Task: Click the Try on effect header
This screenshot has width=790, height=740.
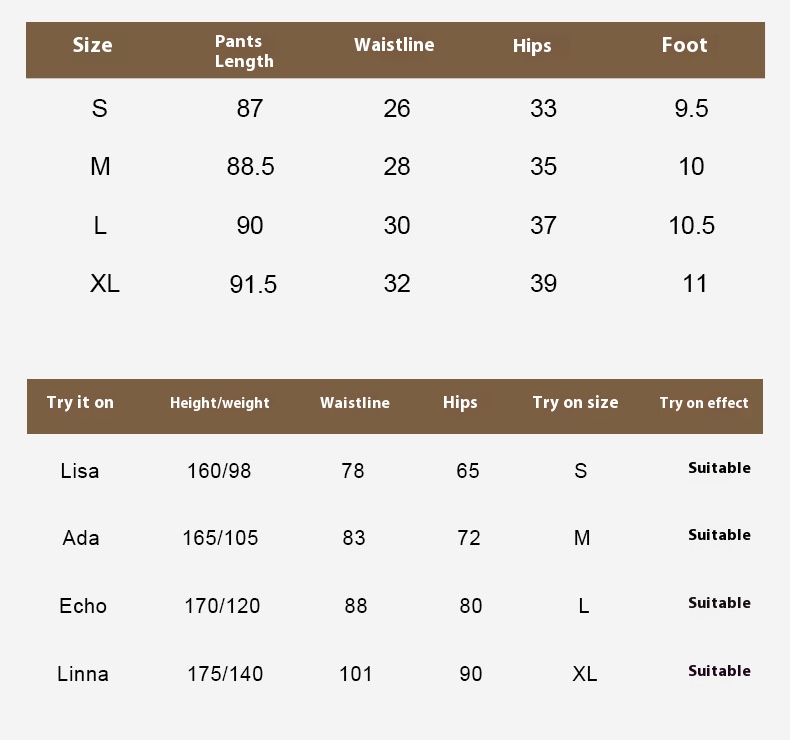Action: pos(704,403)
